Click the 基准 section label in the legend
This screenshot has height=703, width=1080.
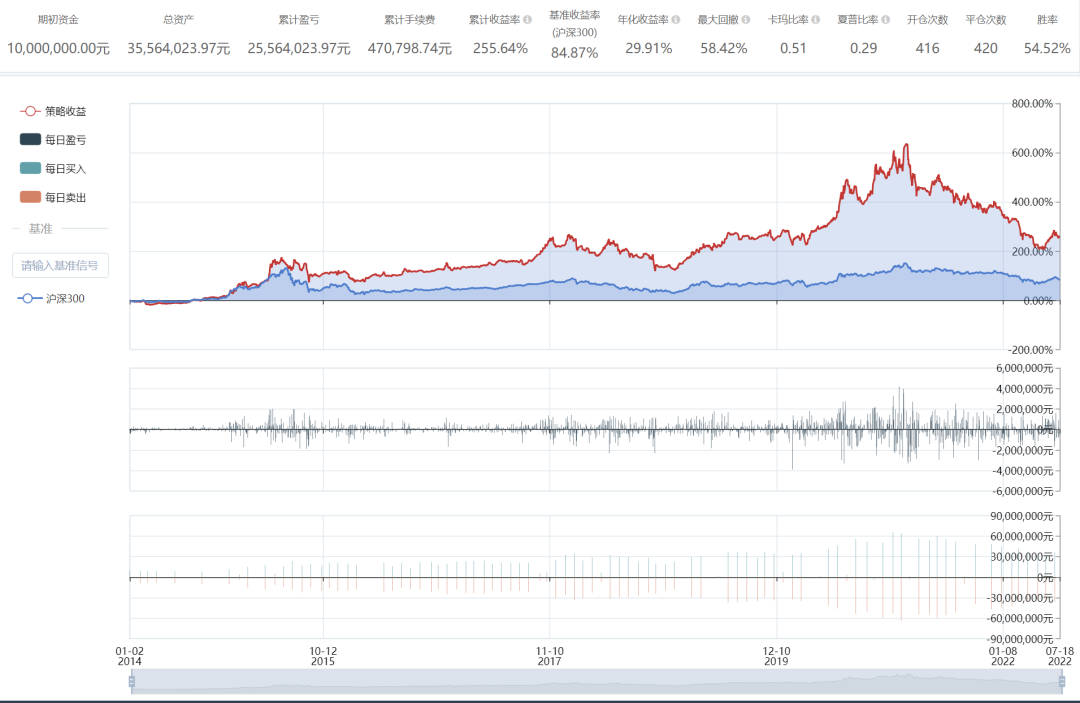coord(41,229)
